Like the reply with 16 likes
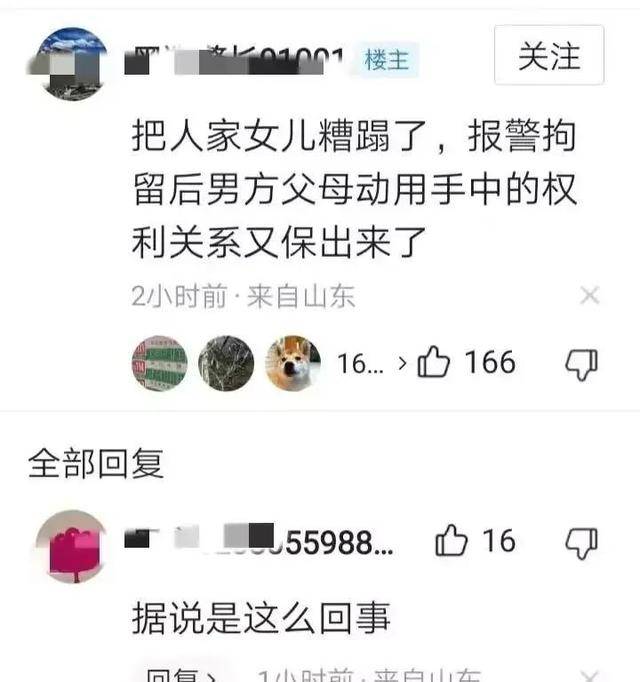The width and height of the screenshot is (640, 682). pyautogui.click(x=451, y=540)
